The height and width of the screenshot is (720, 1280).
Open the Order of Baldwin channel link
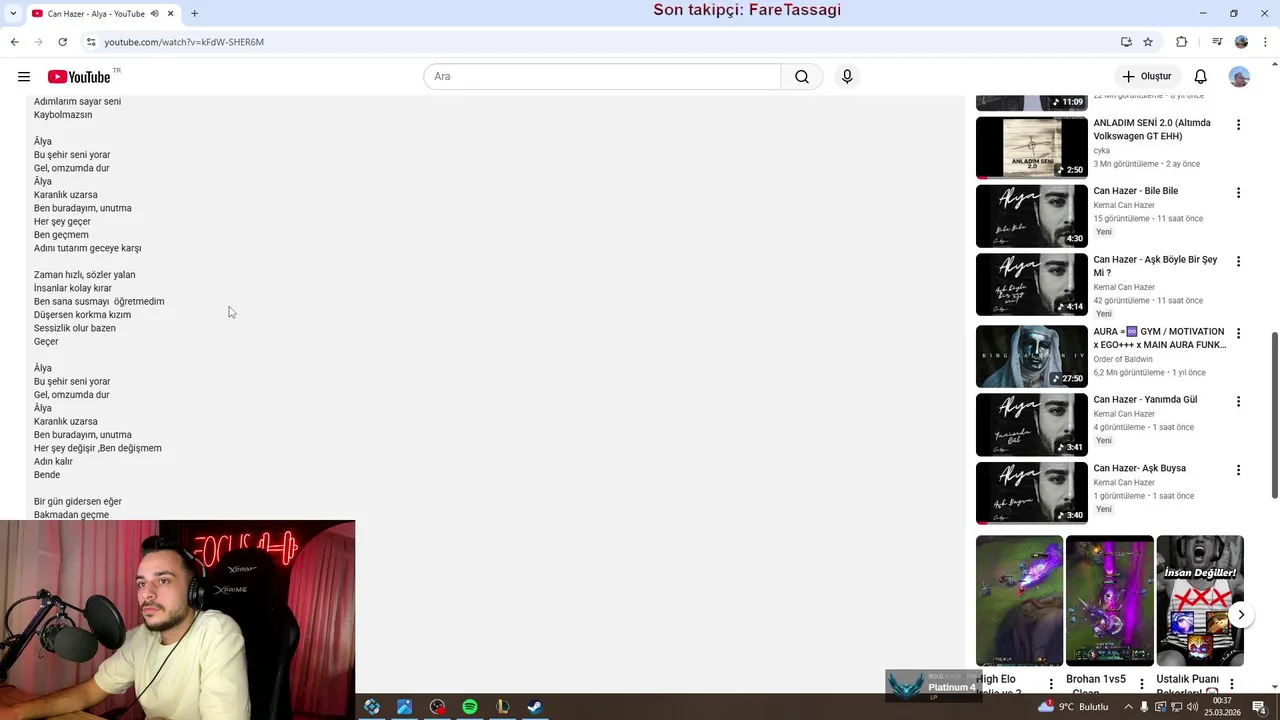coord(1123,359)
